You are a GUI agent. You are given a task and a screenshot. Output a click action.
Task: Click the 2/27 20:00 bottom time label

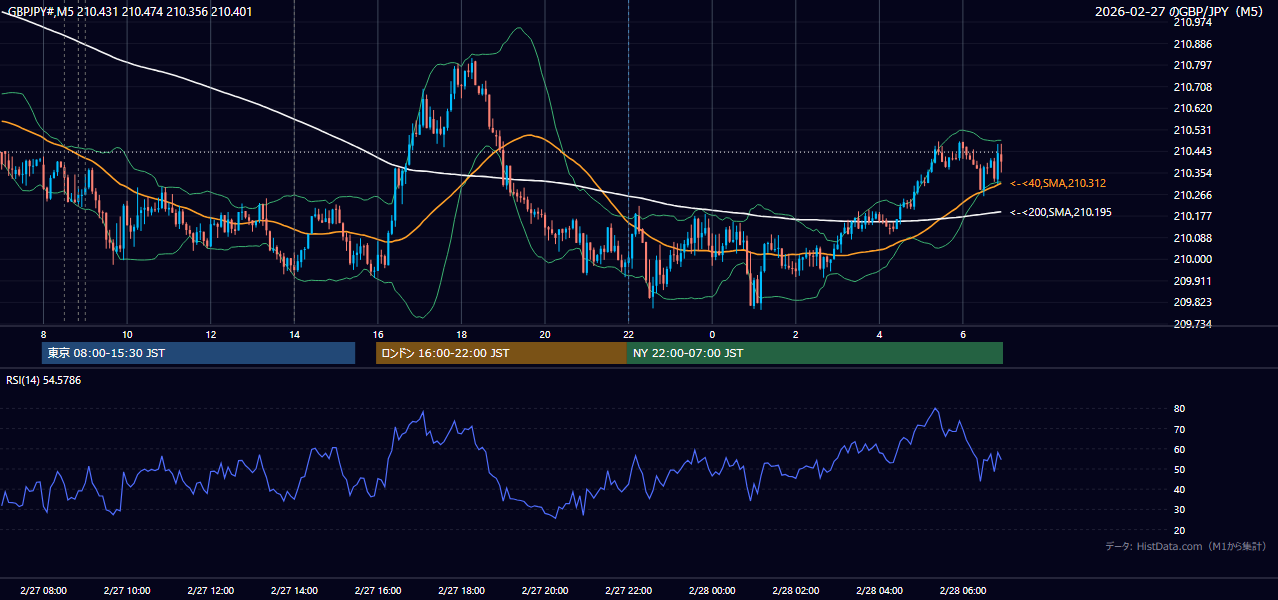pyautogui.click(x=545, y=590)
